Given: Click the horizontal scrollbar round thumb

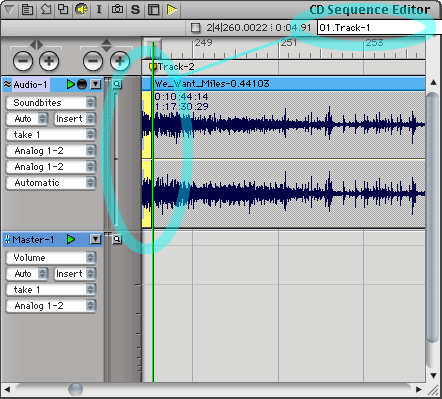Looking at the screenshot, I should click(x=76, y=389).
